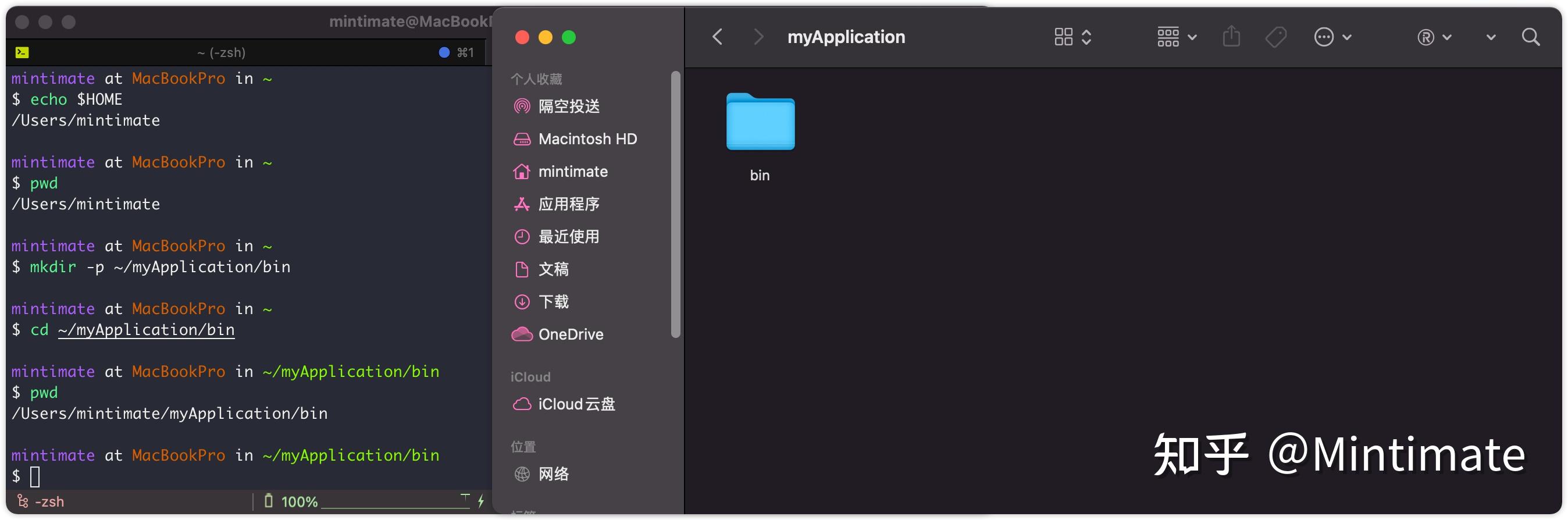Show Recents (最近使用) in sidebar
The width and height of the screenshot is (1568, 520).
[x=569, y=237]
